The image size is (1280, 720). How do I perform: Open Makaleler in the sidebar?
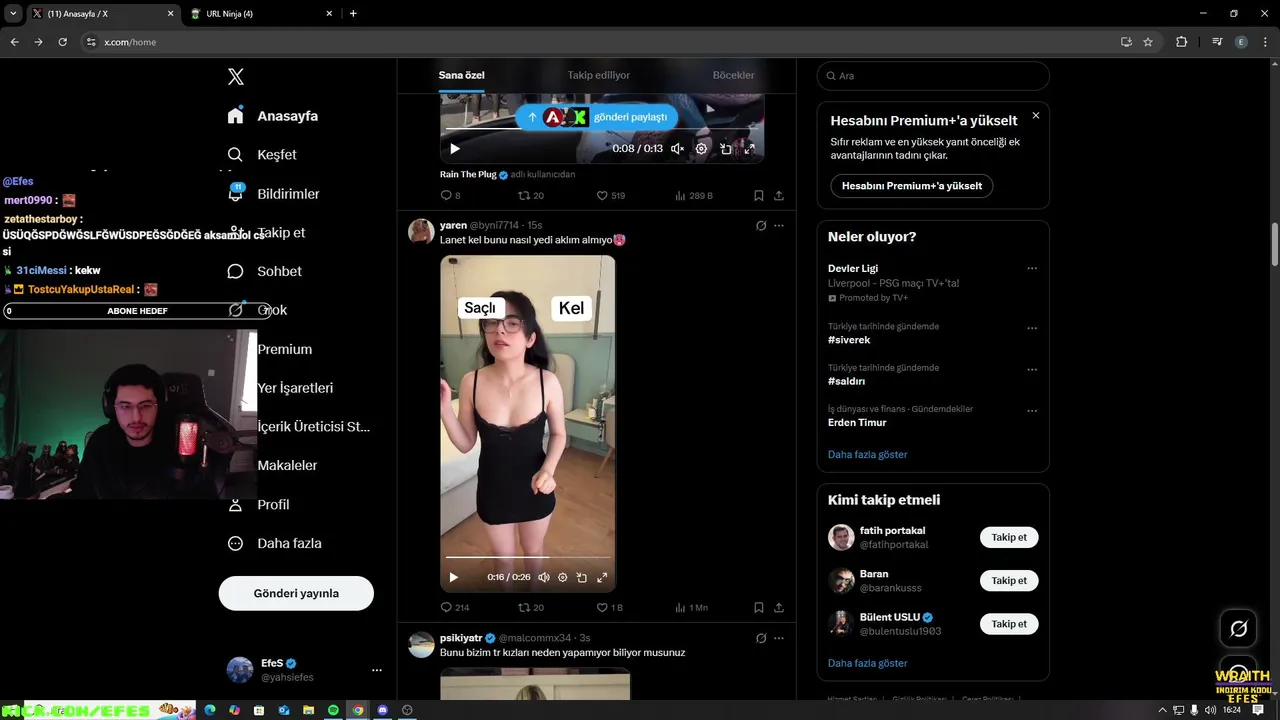287,465
